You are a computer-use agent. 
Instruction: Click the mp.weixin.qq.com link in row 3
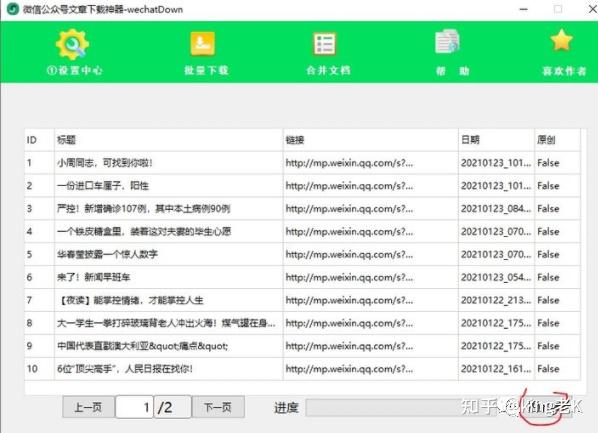(x=349, y=209)
